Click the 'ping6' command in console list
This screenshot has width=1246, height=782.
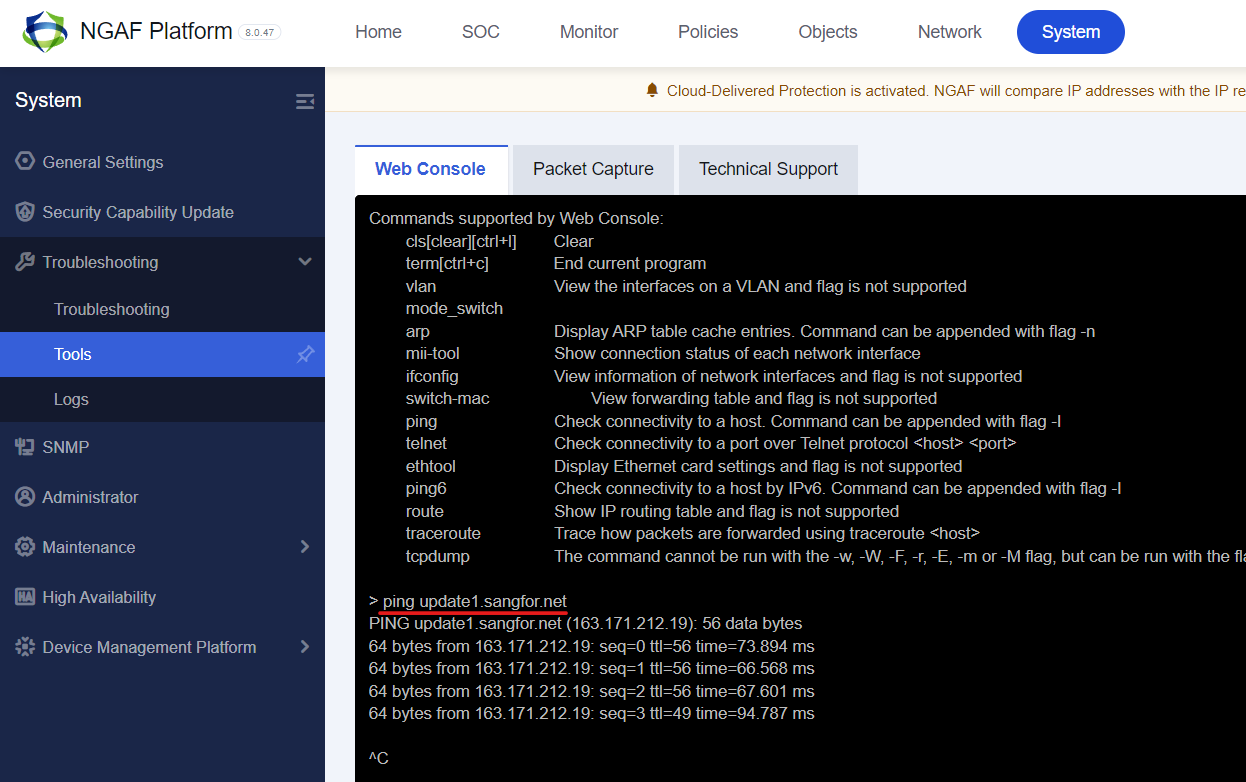pos(426,488)
